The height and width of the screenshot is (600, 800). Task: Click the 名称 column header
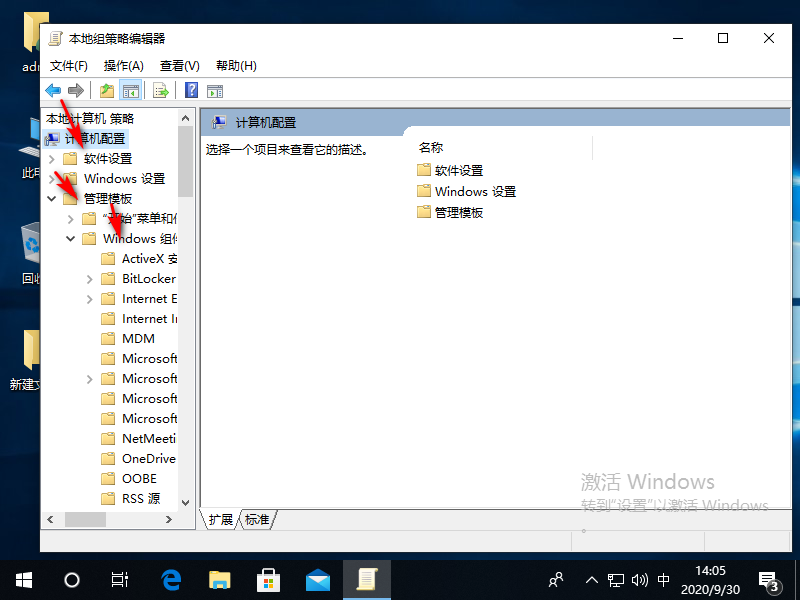coord(432,148)
